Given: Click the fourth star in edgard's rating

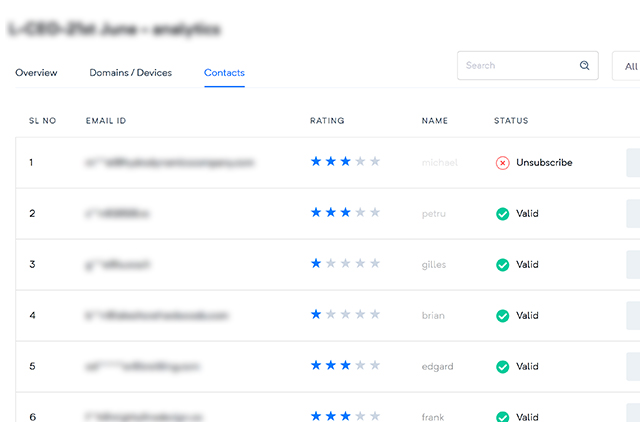Looking at the screenshot, I should (360, 365).
